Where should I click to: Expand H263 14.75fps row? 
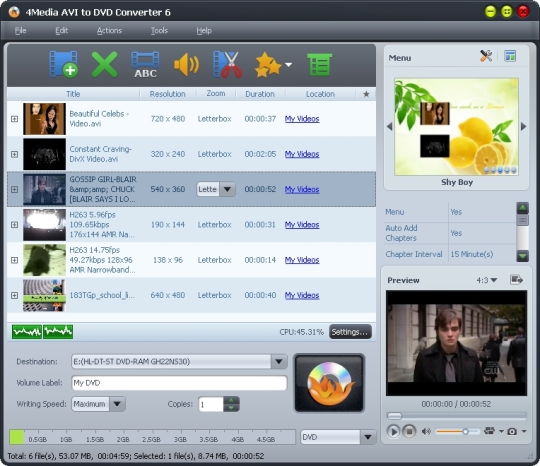(x=14, y=260)
